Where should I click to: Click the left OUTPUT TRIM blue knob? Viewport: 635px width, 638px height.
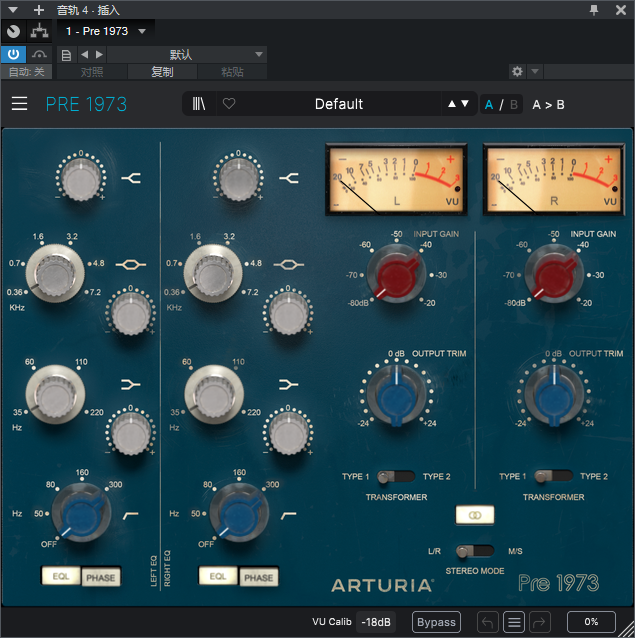pos(396,395)
